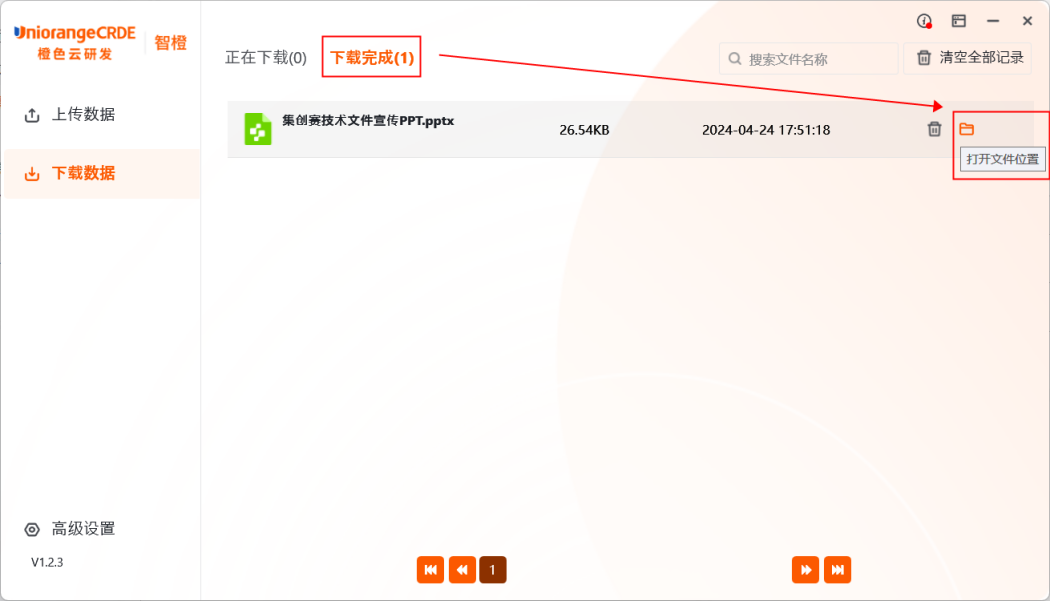Click the download arrow sidebar icon
The image size is (1050, 601).
pos(31,174)
